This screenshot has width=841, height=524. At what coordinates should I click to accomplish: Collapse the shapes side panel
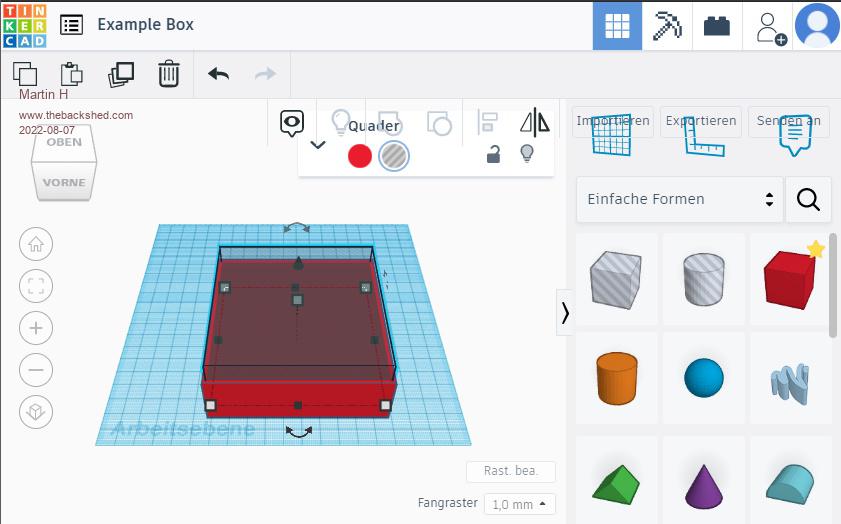[565, 313]
